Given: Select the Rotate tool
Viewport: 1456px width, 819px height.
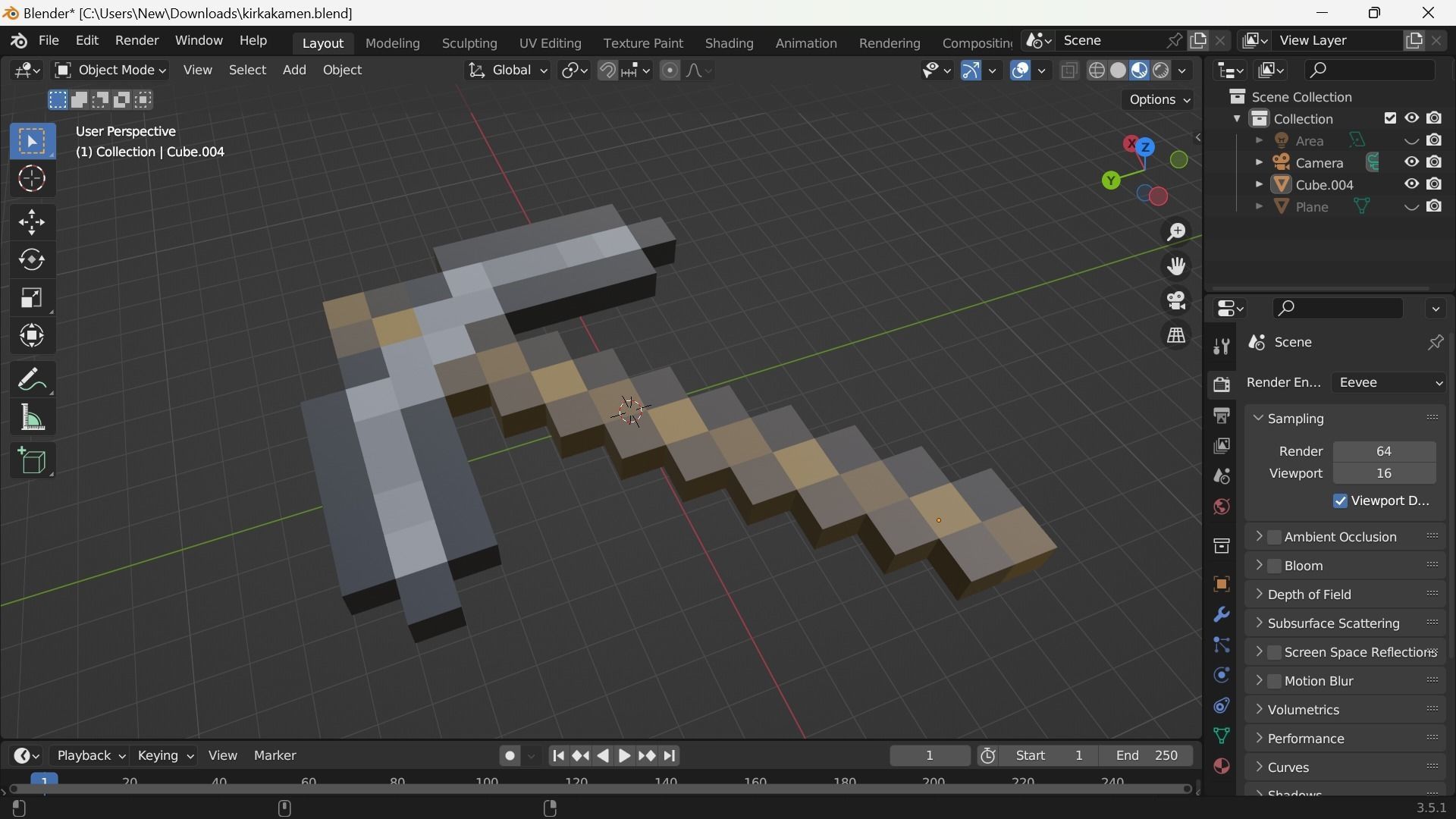Looking at the screenshot, I should [32, 260].
